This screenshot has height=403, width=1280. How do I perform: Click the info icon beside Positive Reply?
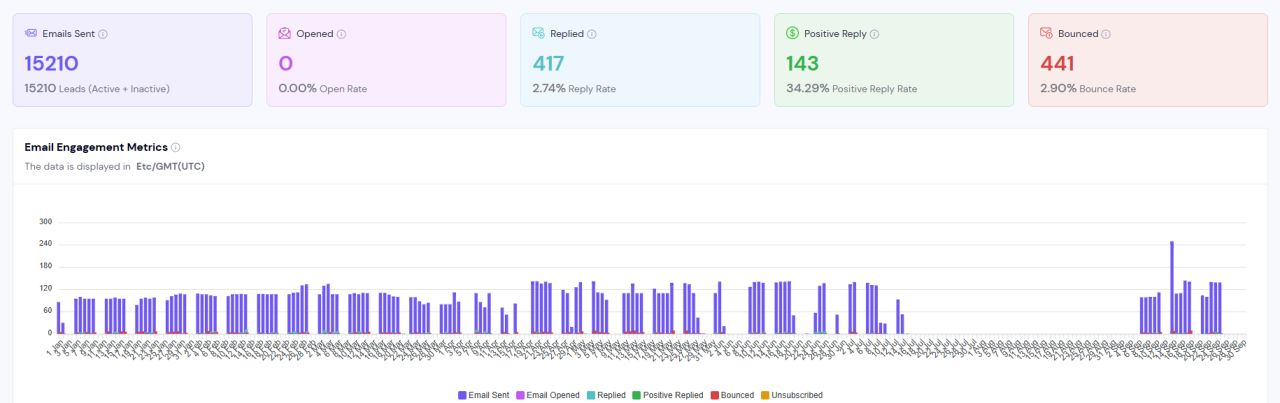tap(874, 34)
